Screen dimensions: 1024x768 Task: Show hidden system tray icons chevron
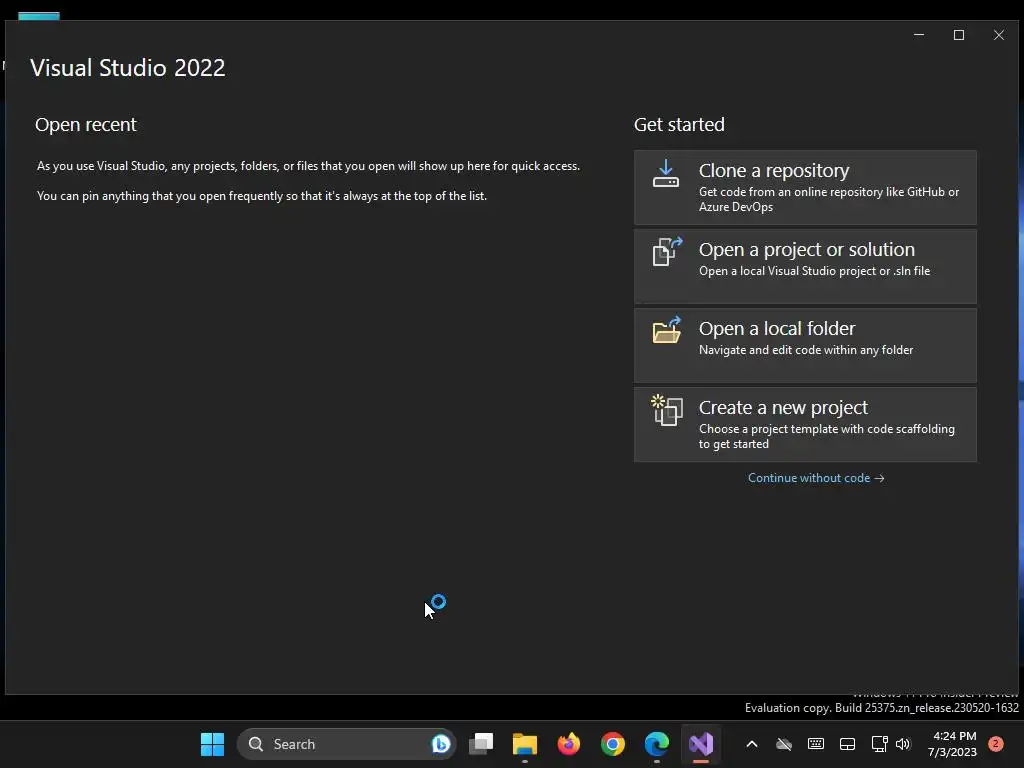click(752, 744)
